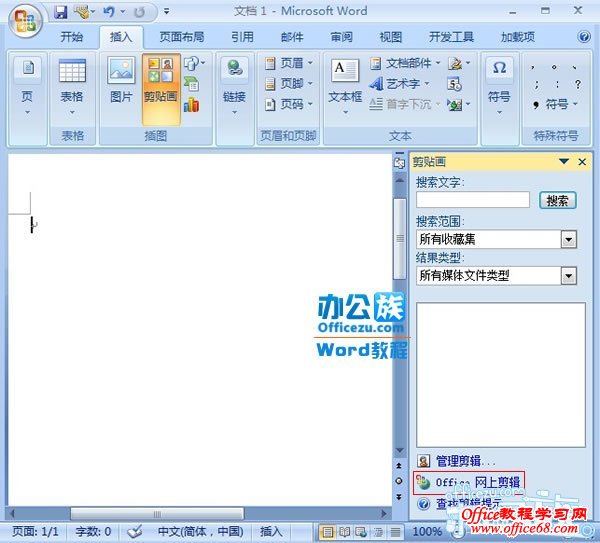Open the select browse object button
This screenshot has height=543, width=600.
[x=399, y=481]
